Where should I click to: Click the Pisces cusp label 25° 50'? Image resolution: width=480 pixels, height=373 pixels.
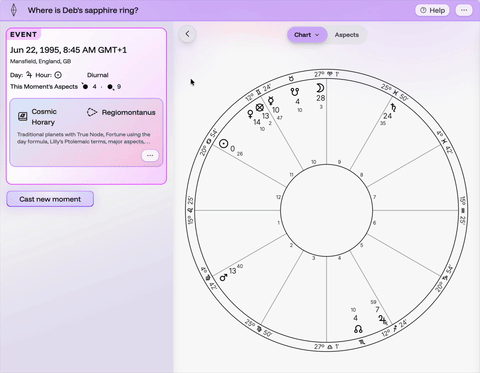395,92
